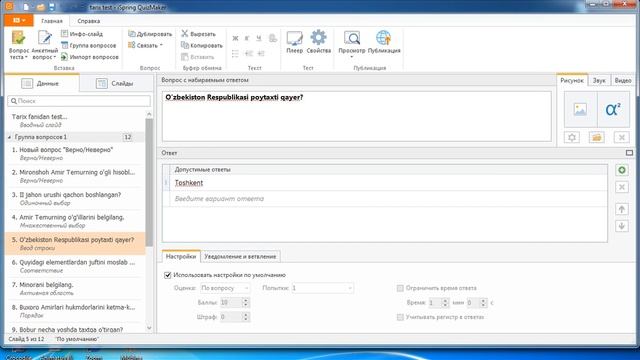Toggle Учитывать регистр в ответах checkbox
Screen dimensions: 640x360
tap(400, 317)
